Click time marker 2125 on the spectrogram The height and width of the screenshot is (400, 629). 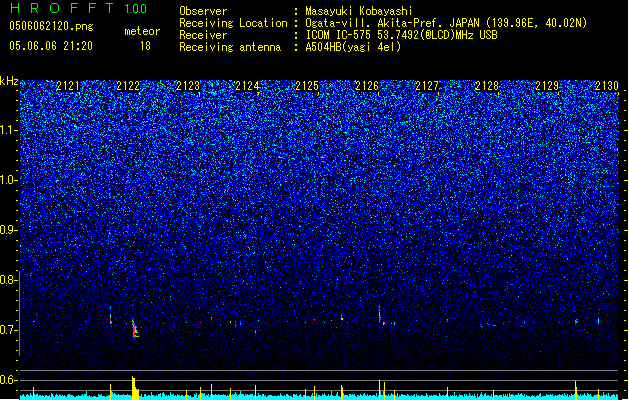click(x=307, y=86)
